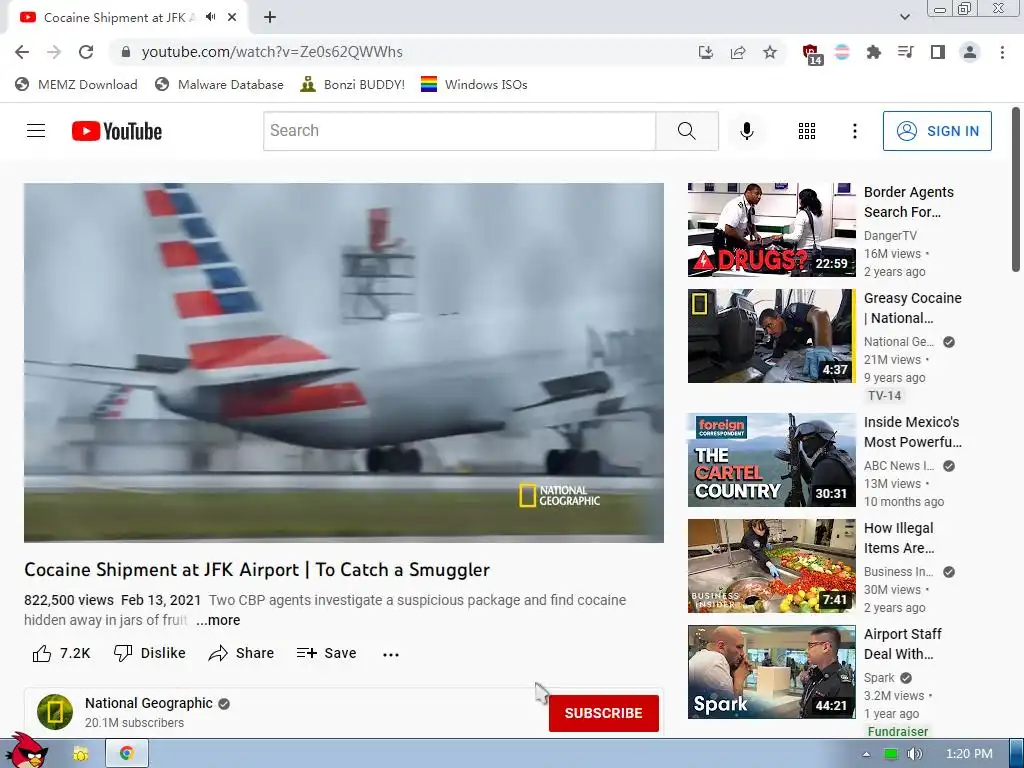Open Airport Staff Deal With title
This screenshot has width=1024, height=768.
point(903,644)
